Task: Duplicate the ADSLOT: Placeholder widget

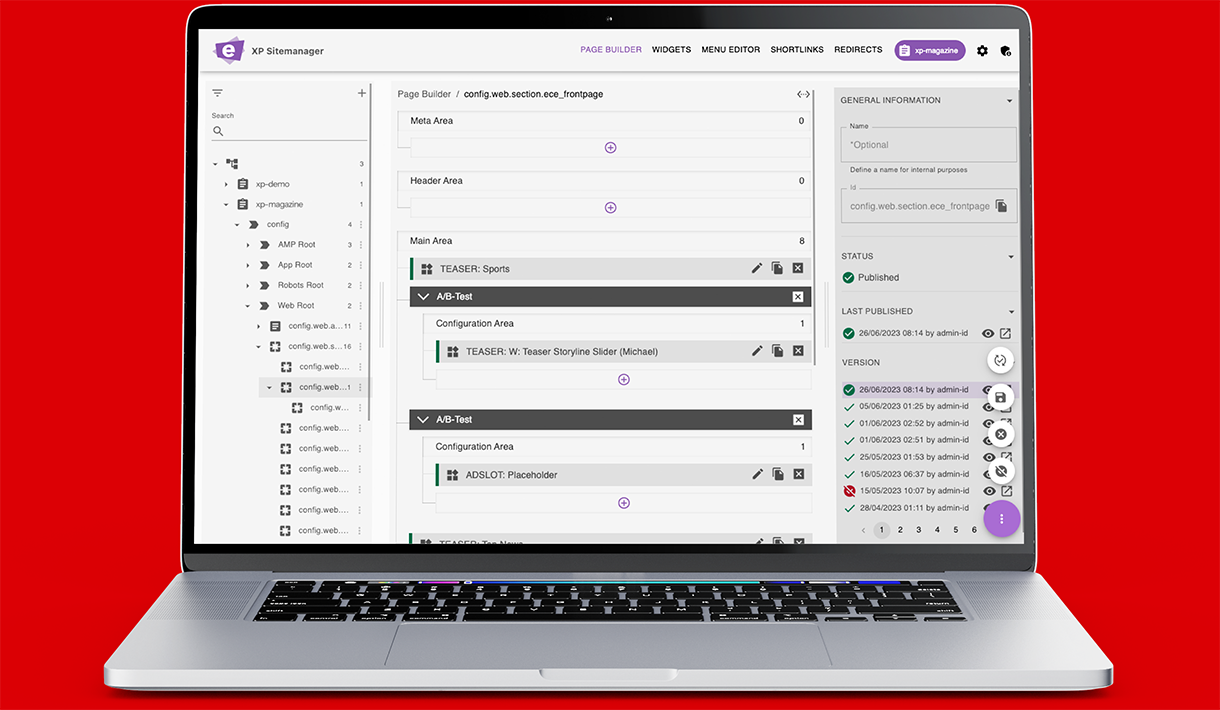Action: [778, 475]
